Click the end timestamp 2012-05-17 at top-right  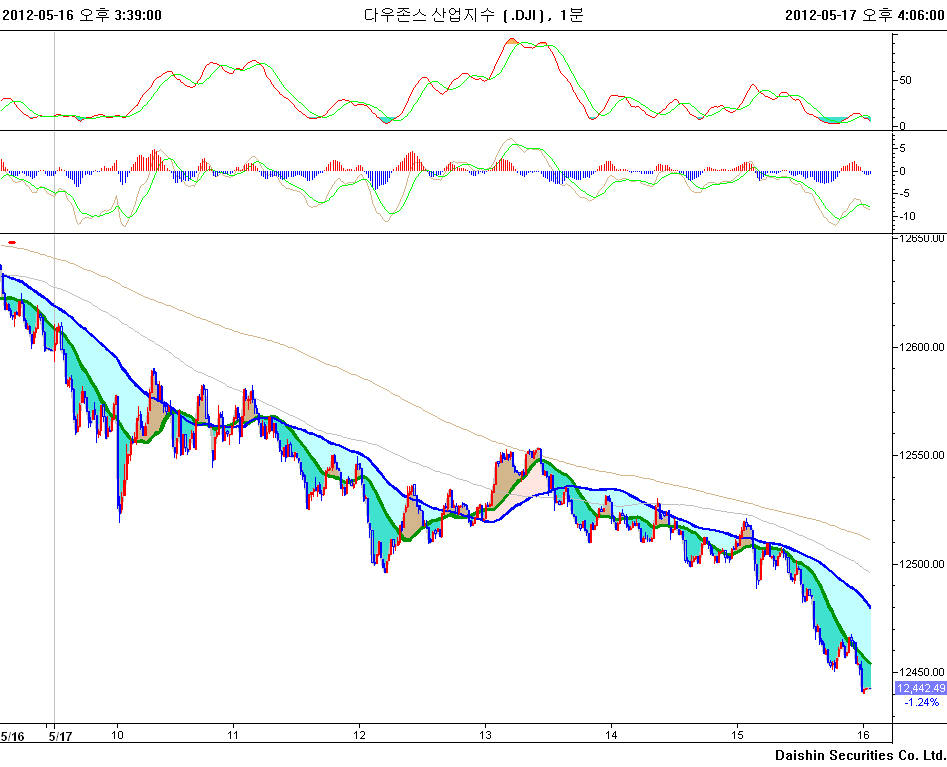pyautogui.click(x=864, y=14)
